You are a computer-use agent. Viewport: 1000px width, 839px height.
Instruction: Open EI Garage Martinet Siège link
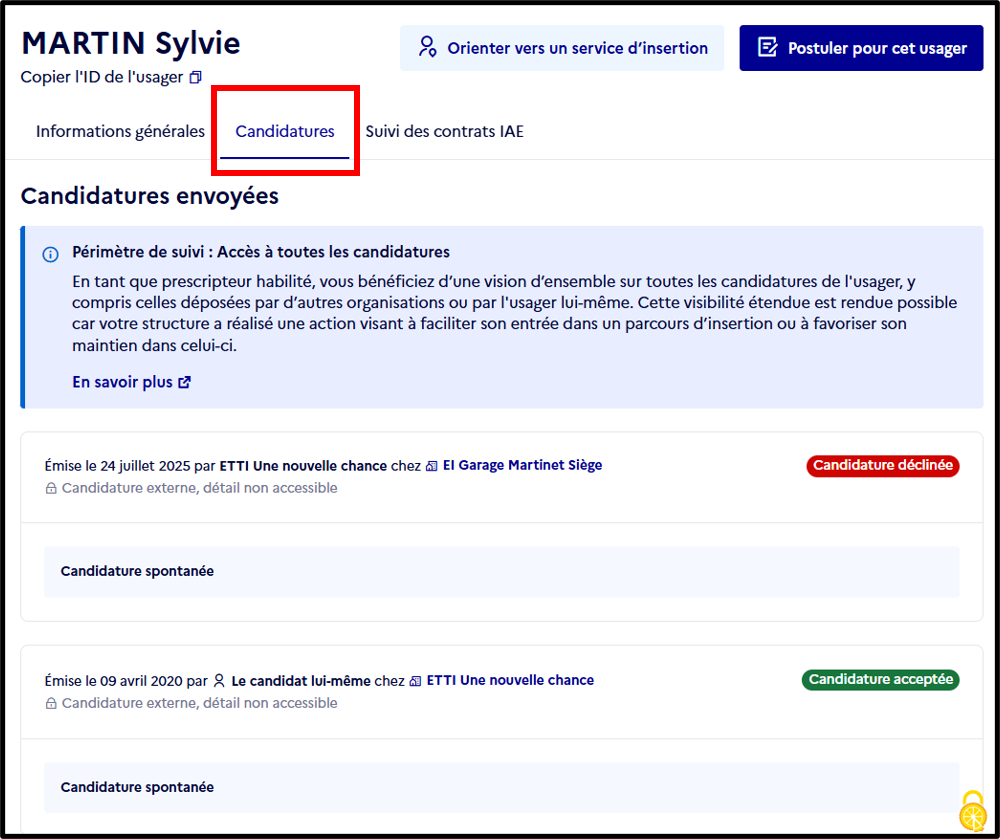522,465
